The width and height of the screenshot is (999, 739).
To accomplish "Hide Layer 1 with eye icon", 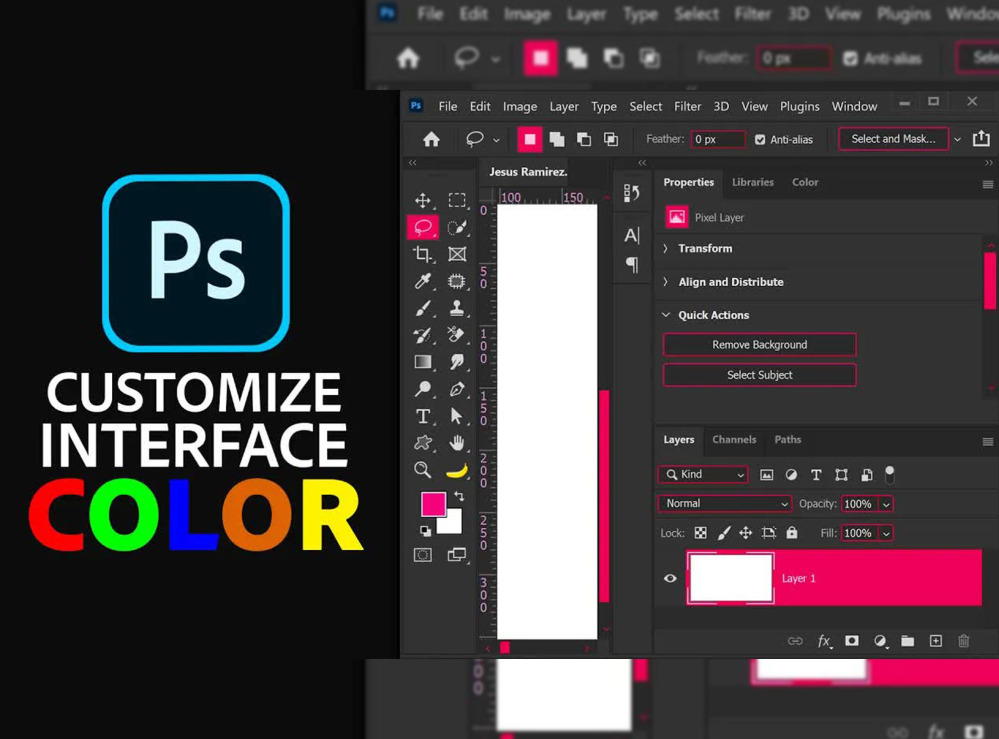I will point(670,578).
